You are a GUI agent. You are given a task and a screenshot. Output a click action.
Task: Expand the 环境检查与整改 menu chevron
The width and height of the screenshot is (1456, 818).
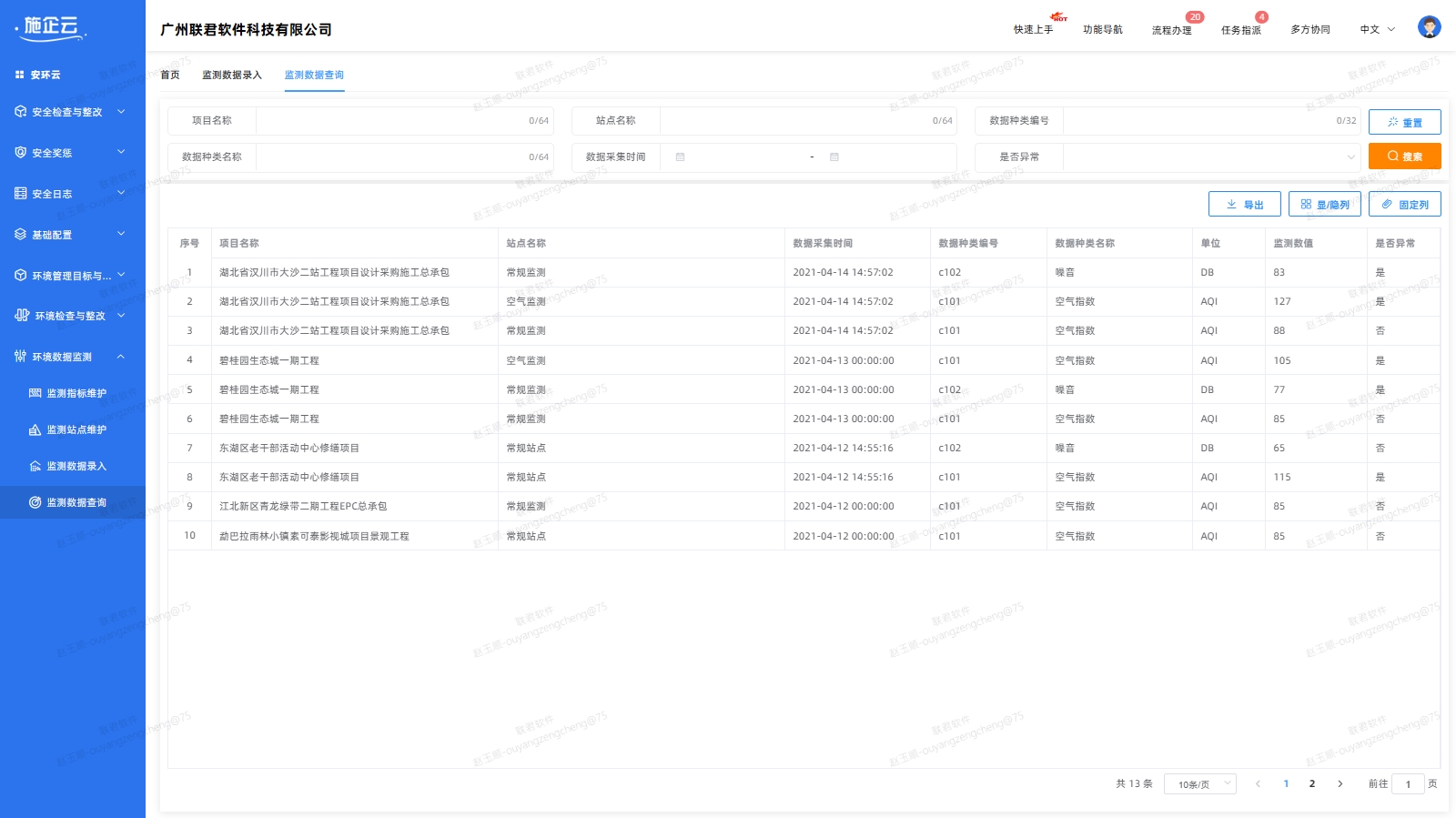(121, 316)
